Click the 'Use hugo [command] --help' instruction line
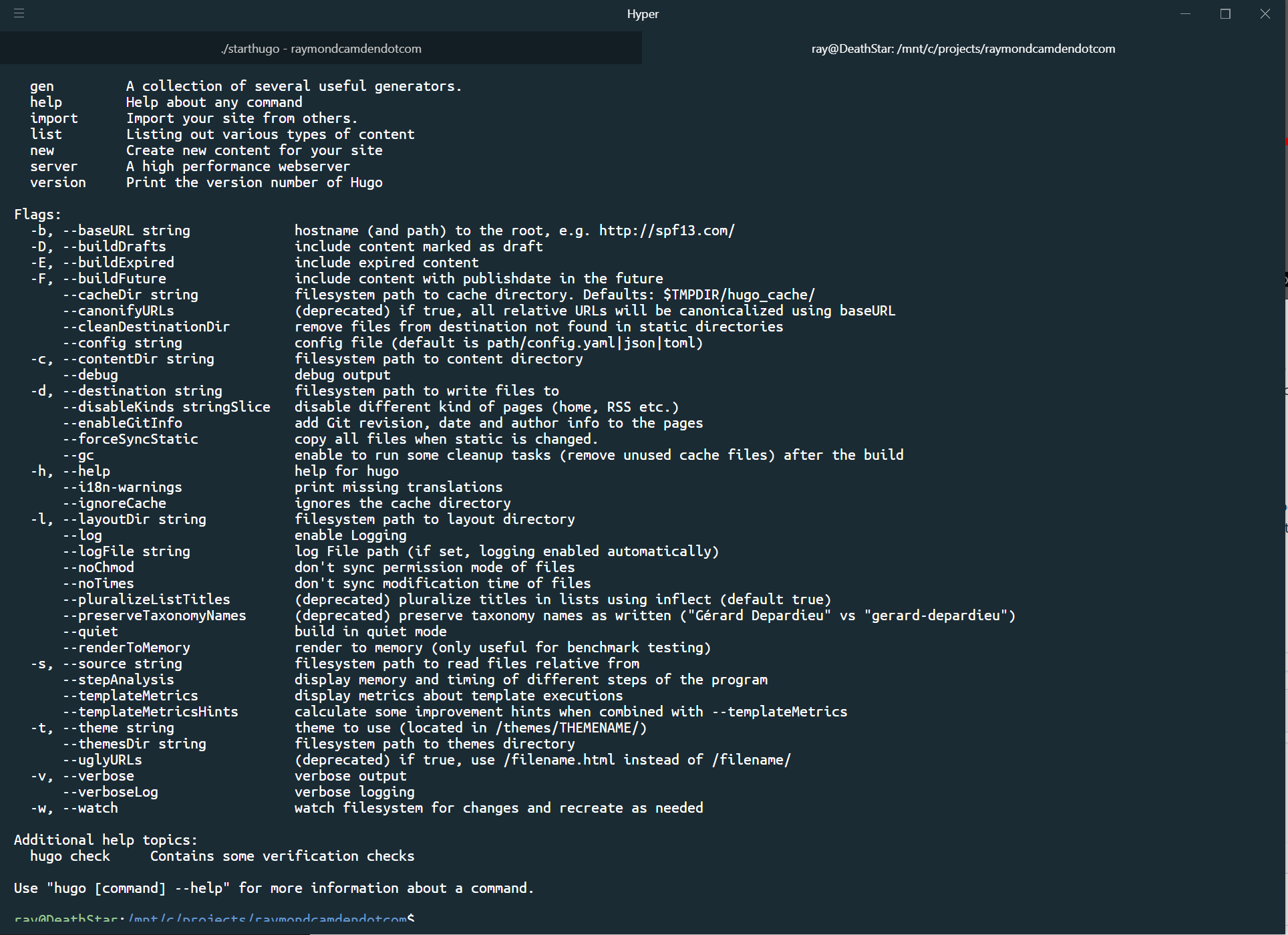Screen dimensions: 1288x935 click(x=274, y=888)
